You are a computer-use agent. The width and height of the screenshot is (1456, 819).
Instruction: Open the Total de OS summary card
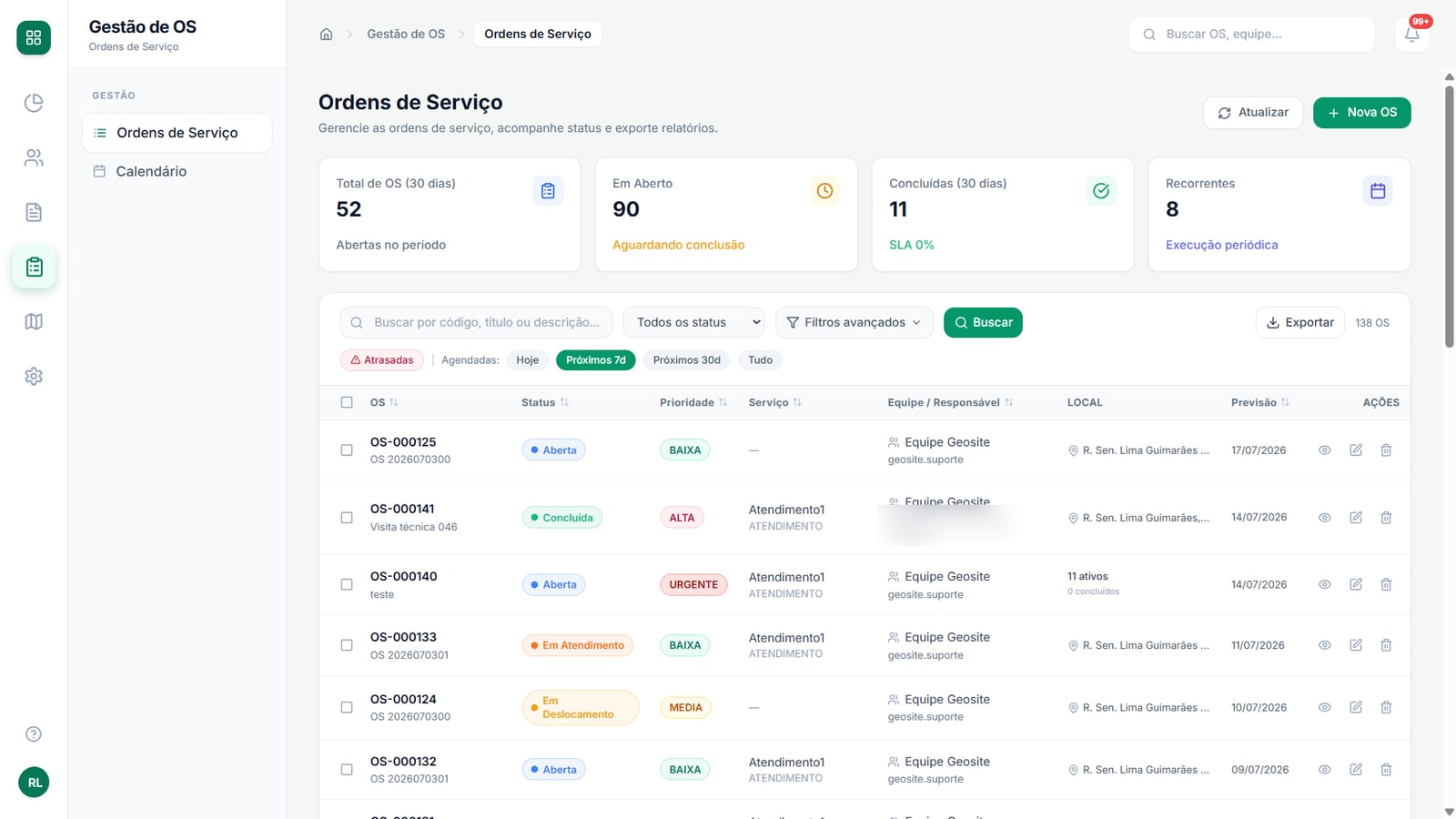[x=450, y=215]
